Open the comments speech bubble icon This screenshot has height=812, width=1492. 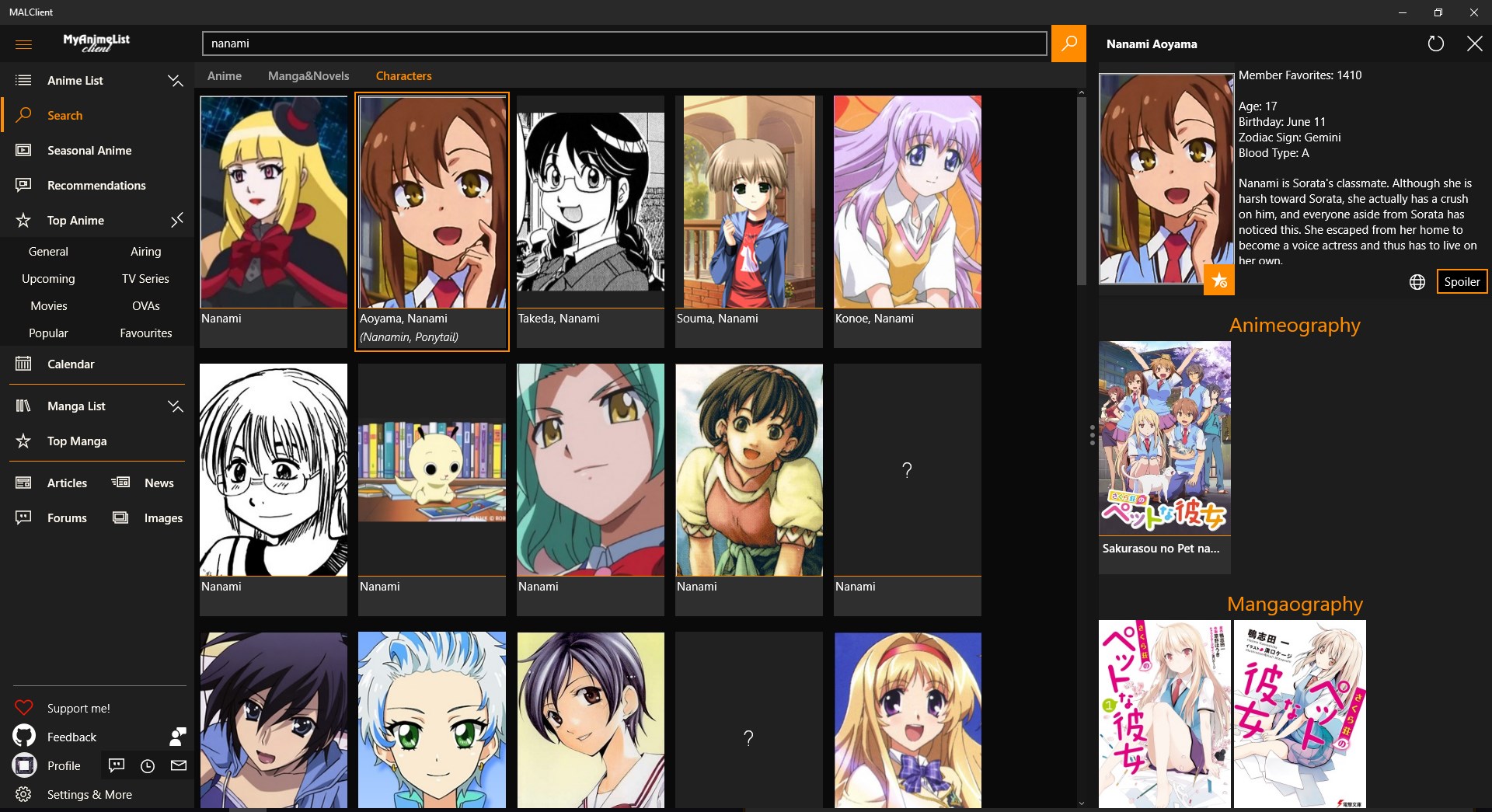tap(117, 766)
